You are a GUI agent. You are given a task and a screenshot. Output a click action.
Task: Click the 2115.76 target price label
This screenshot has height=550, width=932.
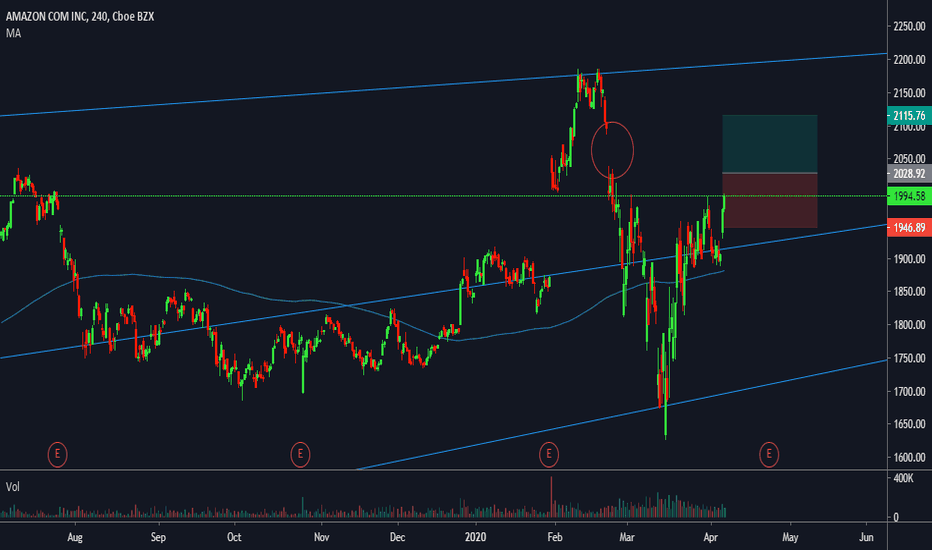pos(909,115)
